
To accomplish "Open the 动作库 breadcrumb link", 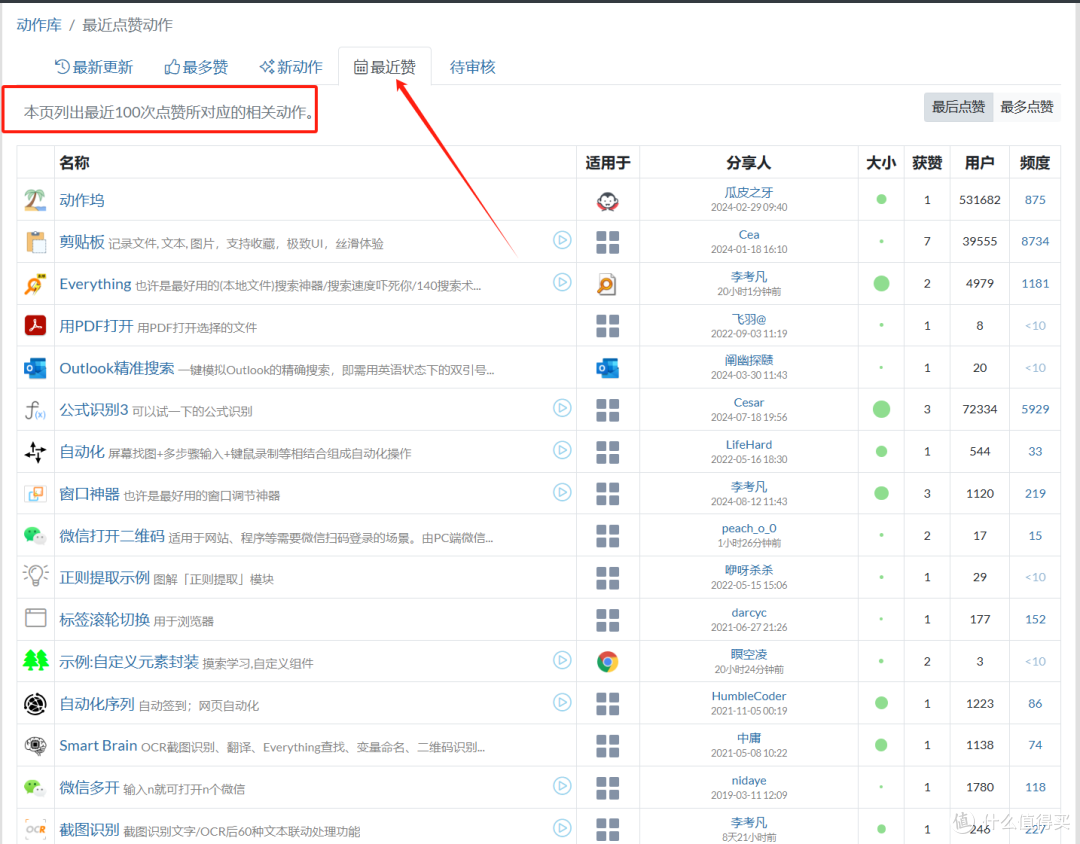I will 39,25.
